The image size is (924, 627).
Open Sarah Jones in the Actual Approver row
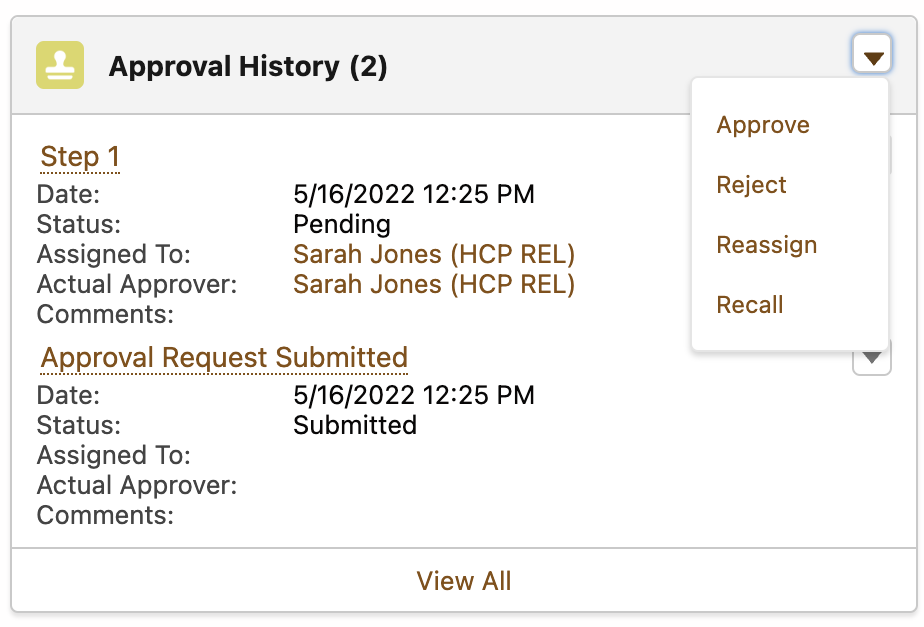pos(434,284)
